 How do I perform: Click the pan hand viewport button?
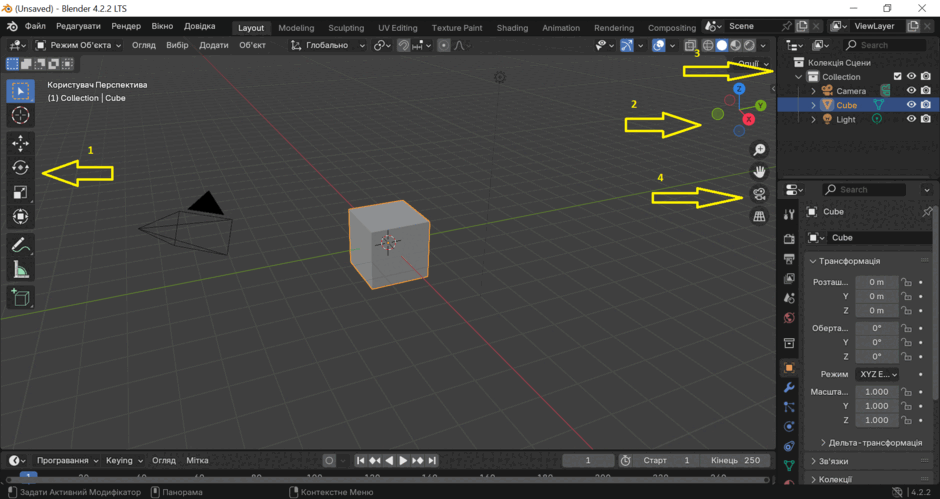[x=759, y=172]
